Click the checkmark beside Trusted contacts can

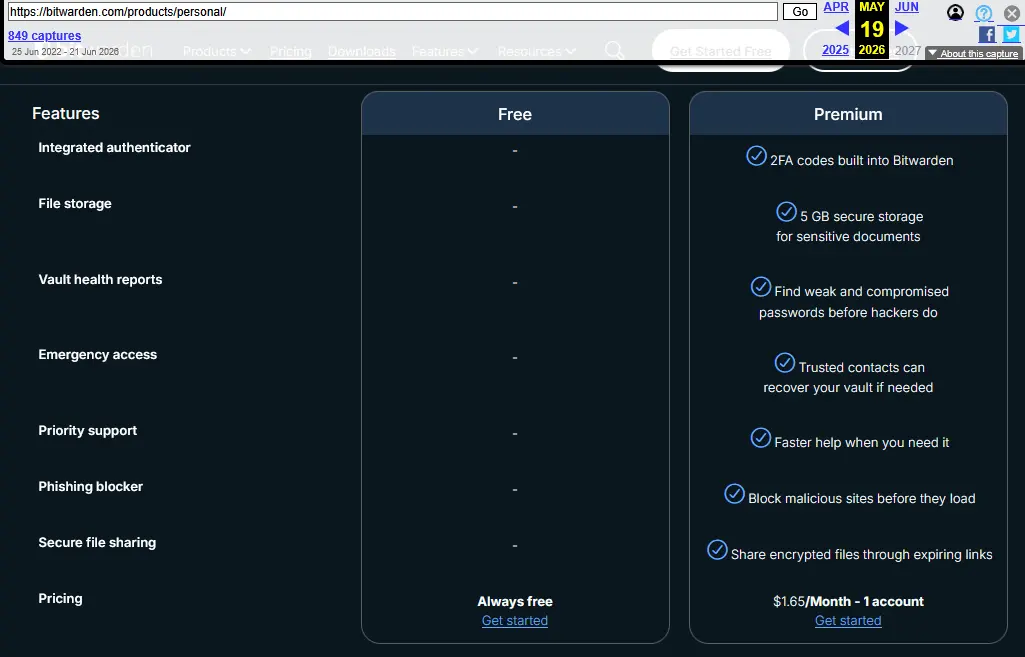click(785, 363)
